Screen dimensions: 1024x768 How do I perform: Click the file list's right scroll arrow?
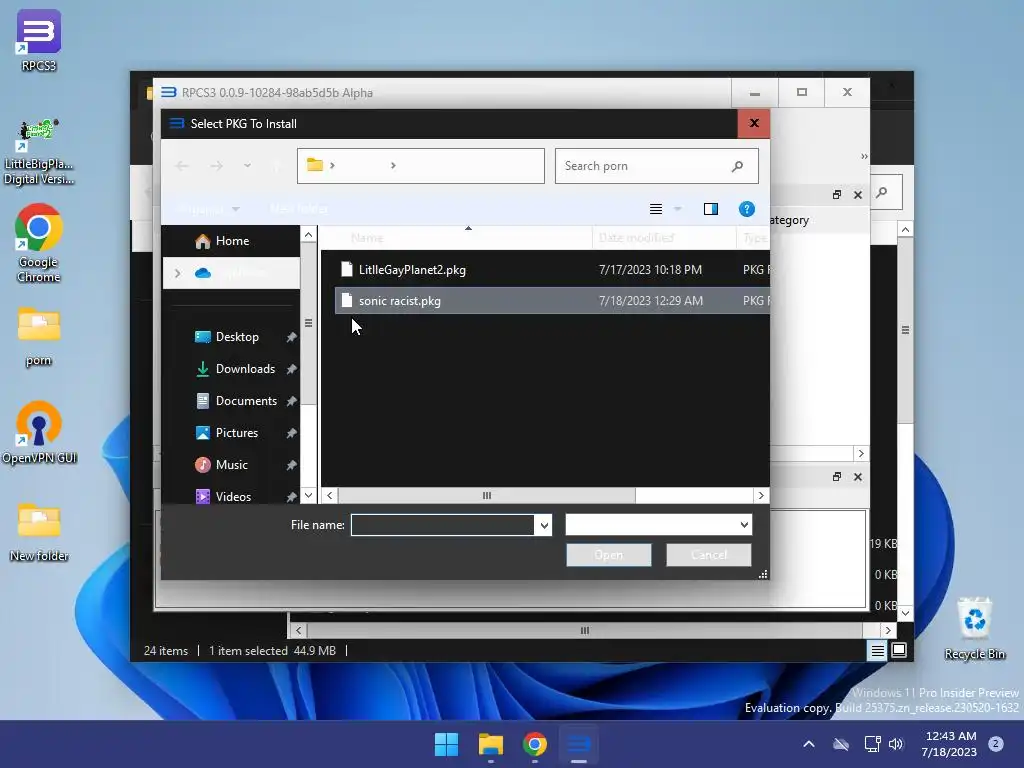pos(761,496)
